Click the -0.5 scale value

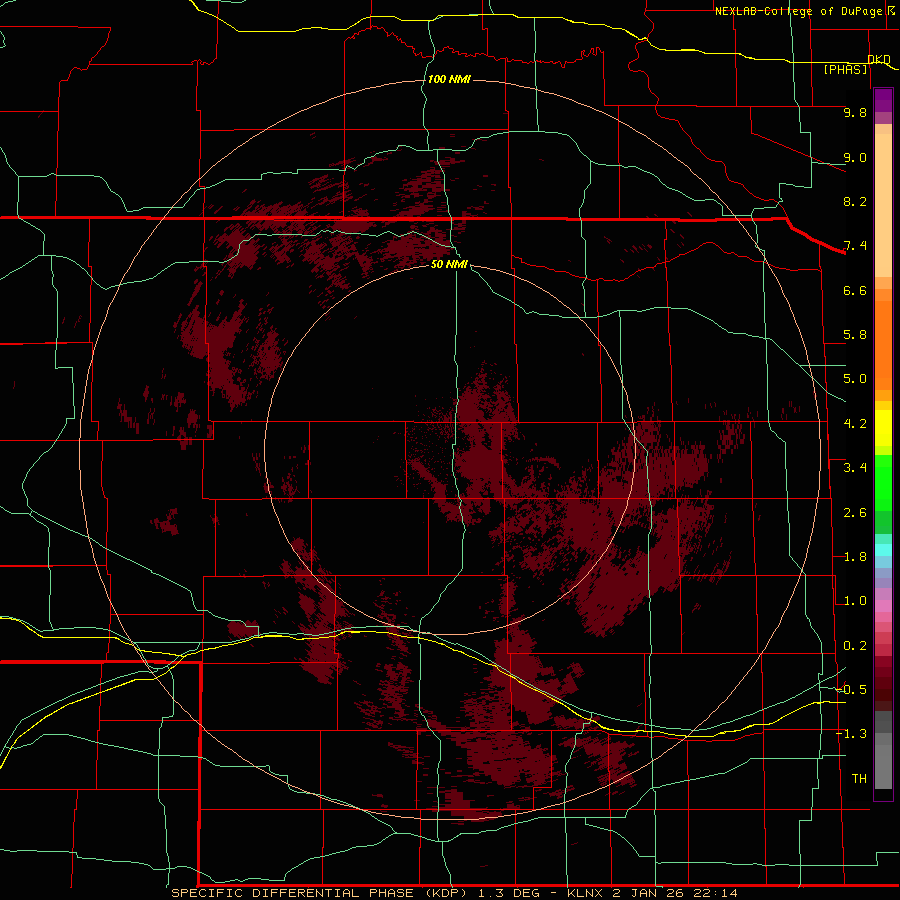click(852, 690)
